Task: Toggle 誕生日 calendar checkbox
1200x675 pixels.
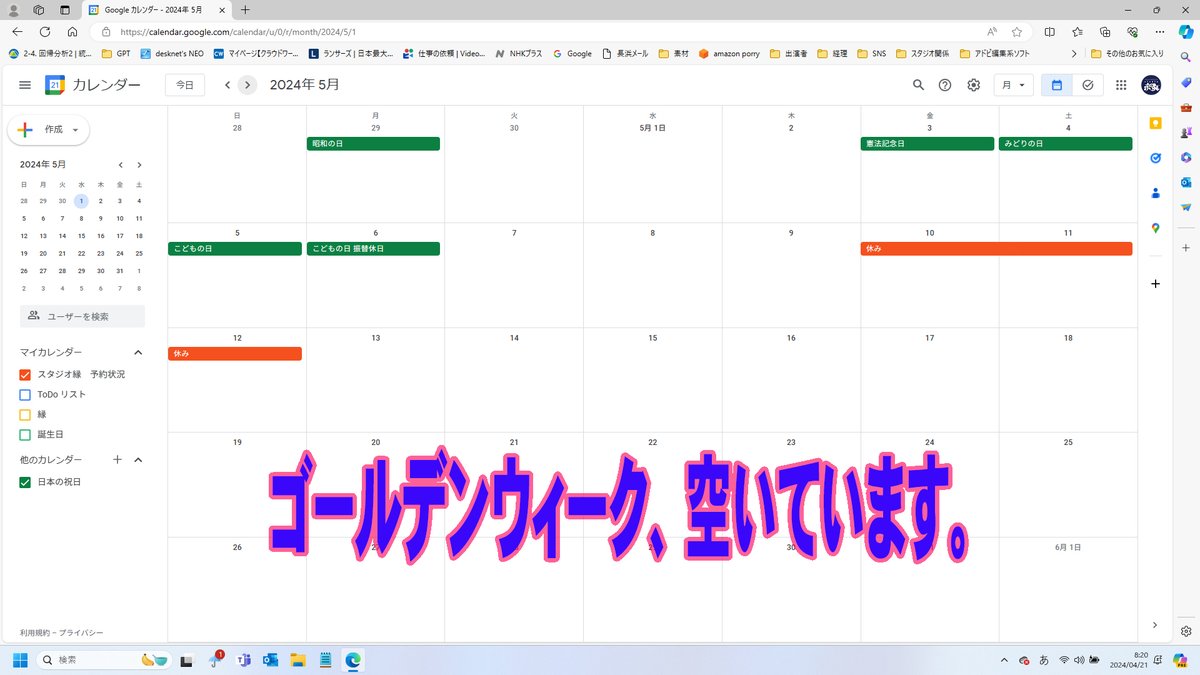Action: pos(26,435)
